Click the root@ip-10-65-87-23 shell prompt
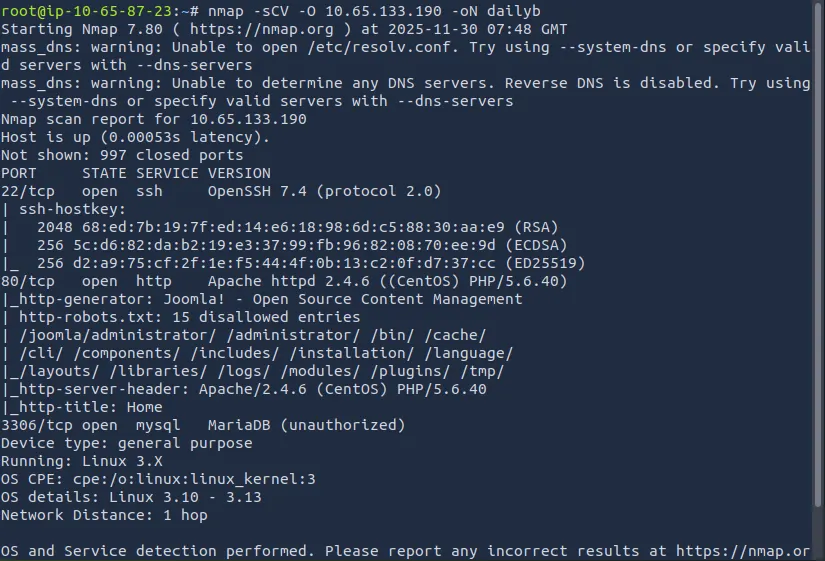Screen dimensions: 825x561 coord(85,11)
